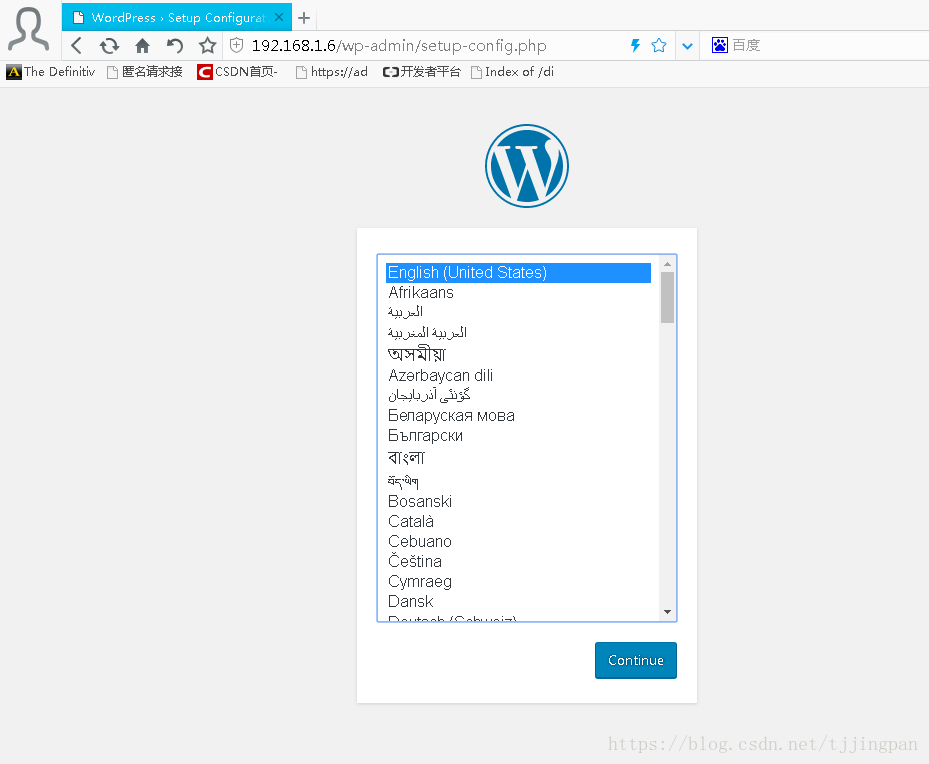This screenshot has height=764, width=929.
Task: Open a new tab with plus button
Action: pos(304,18)
